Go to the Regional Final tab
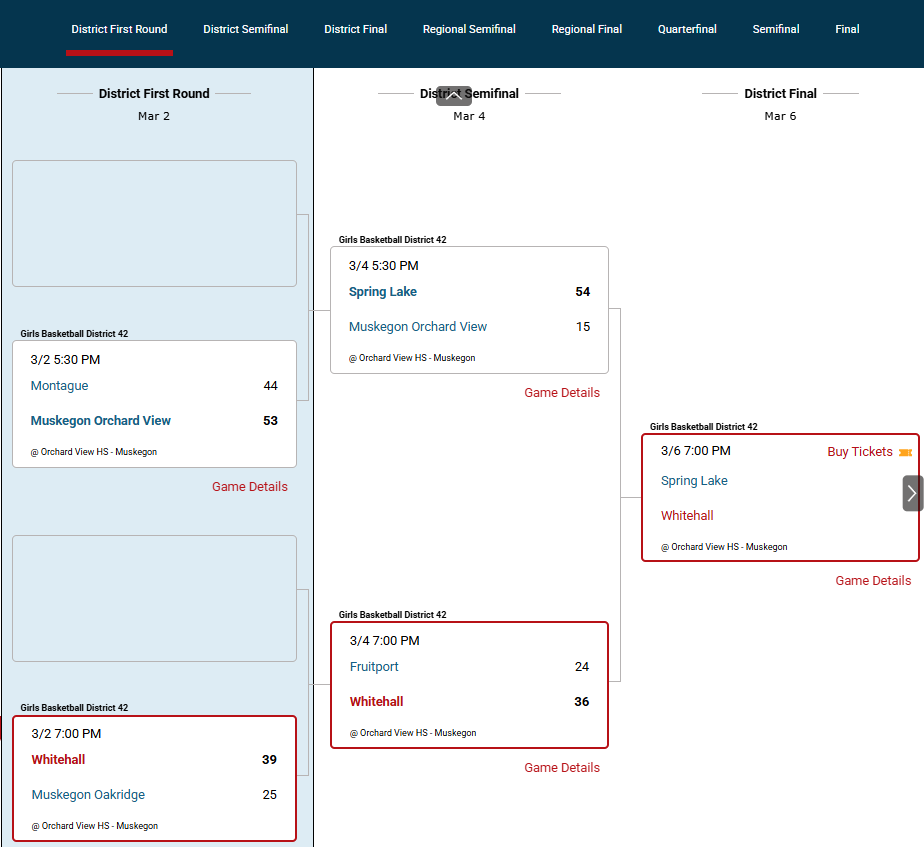This screenshot has width=924, height=847. tap(586, 29)
